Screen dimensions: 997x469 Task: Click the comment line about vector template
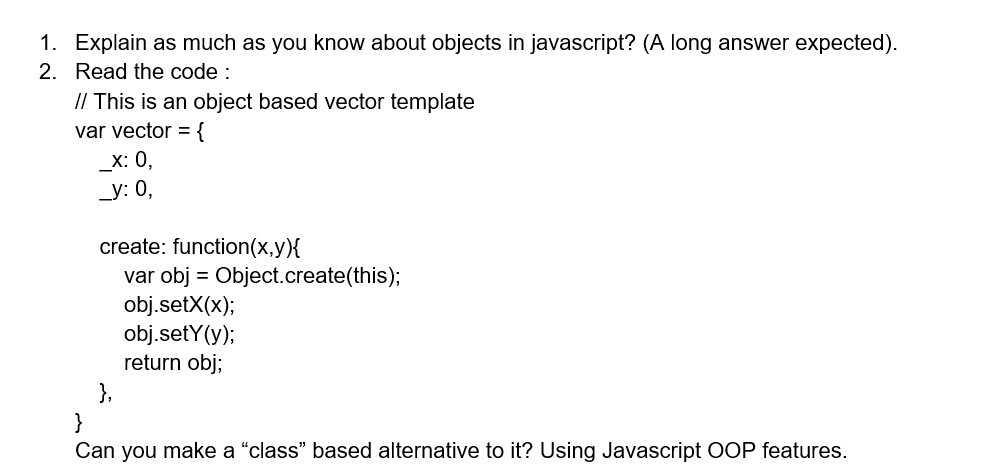click(275, 102)
